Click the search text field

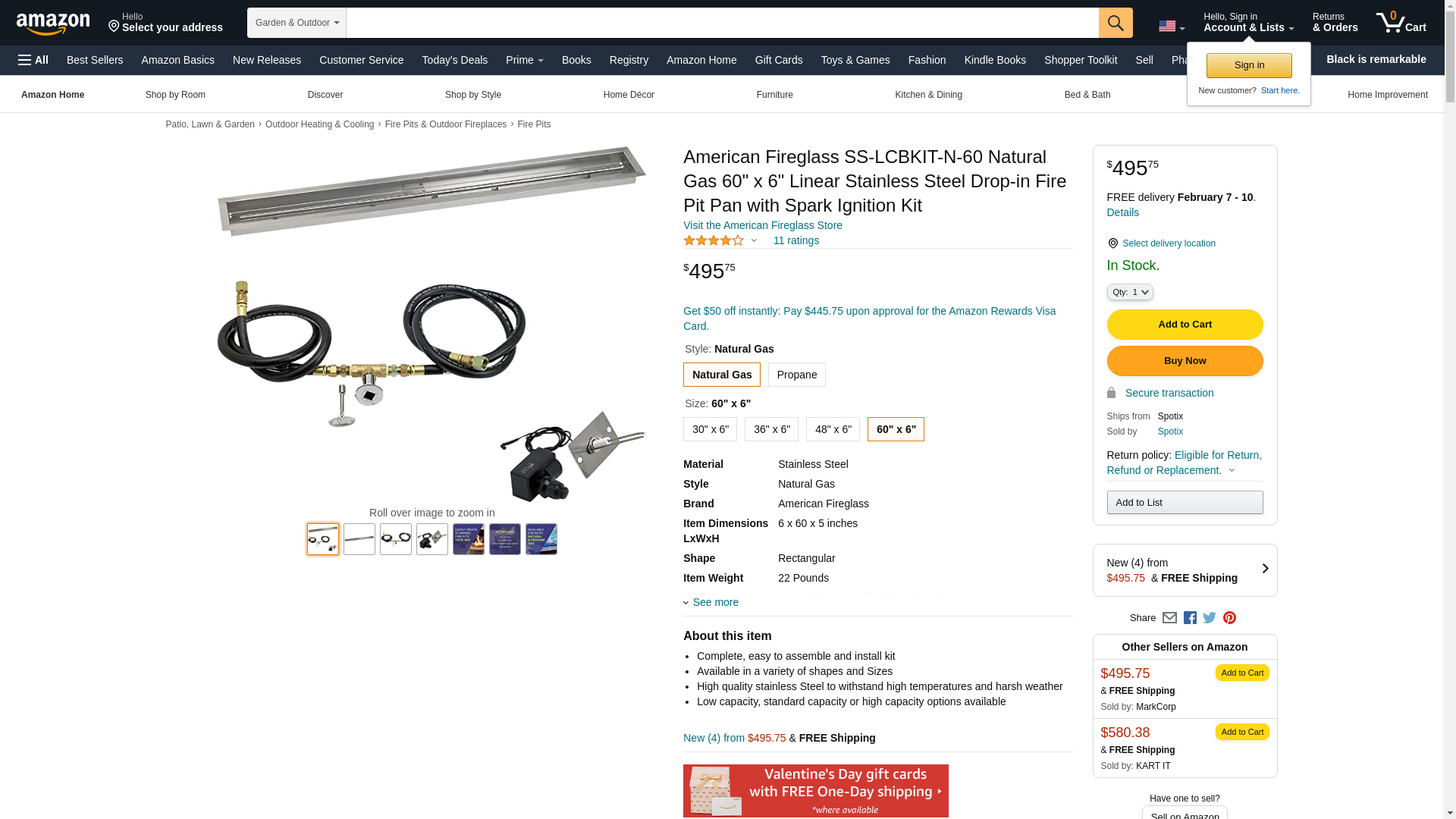click(722, 23)
